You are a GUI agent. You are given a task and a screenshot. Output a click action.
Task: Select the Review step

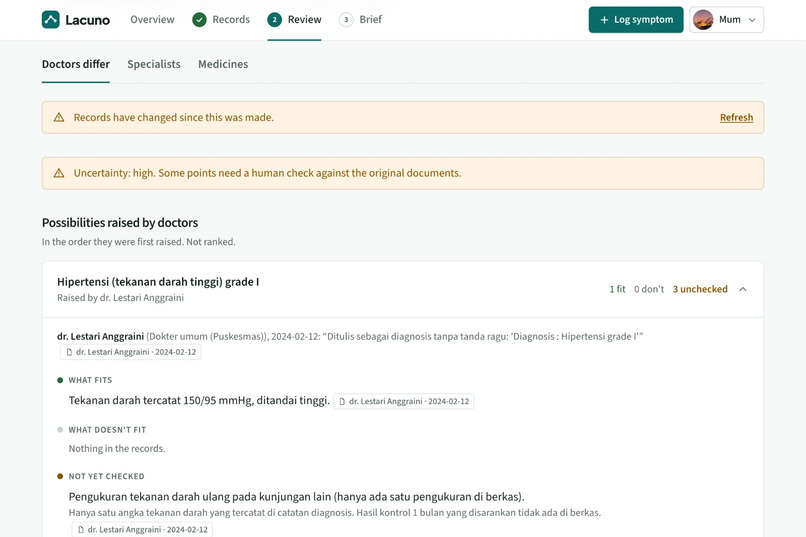(294, 20)
